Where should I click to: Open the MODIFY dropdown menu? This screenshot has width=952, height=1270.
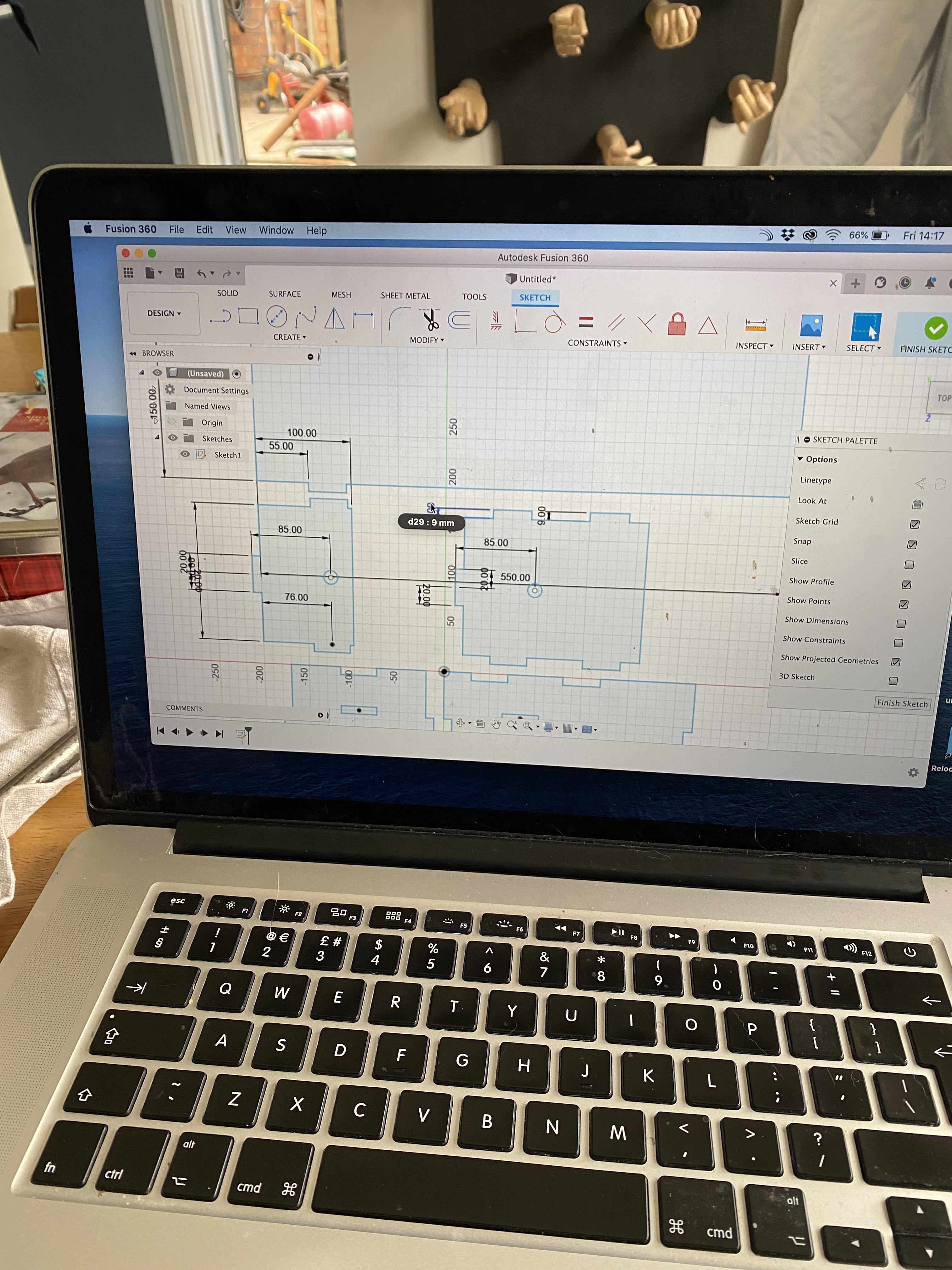(427, 340)
